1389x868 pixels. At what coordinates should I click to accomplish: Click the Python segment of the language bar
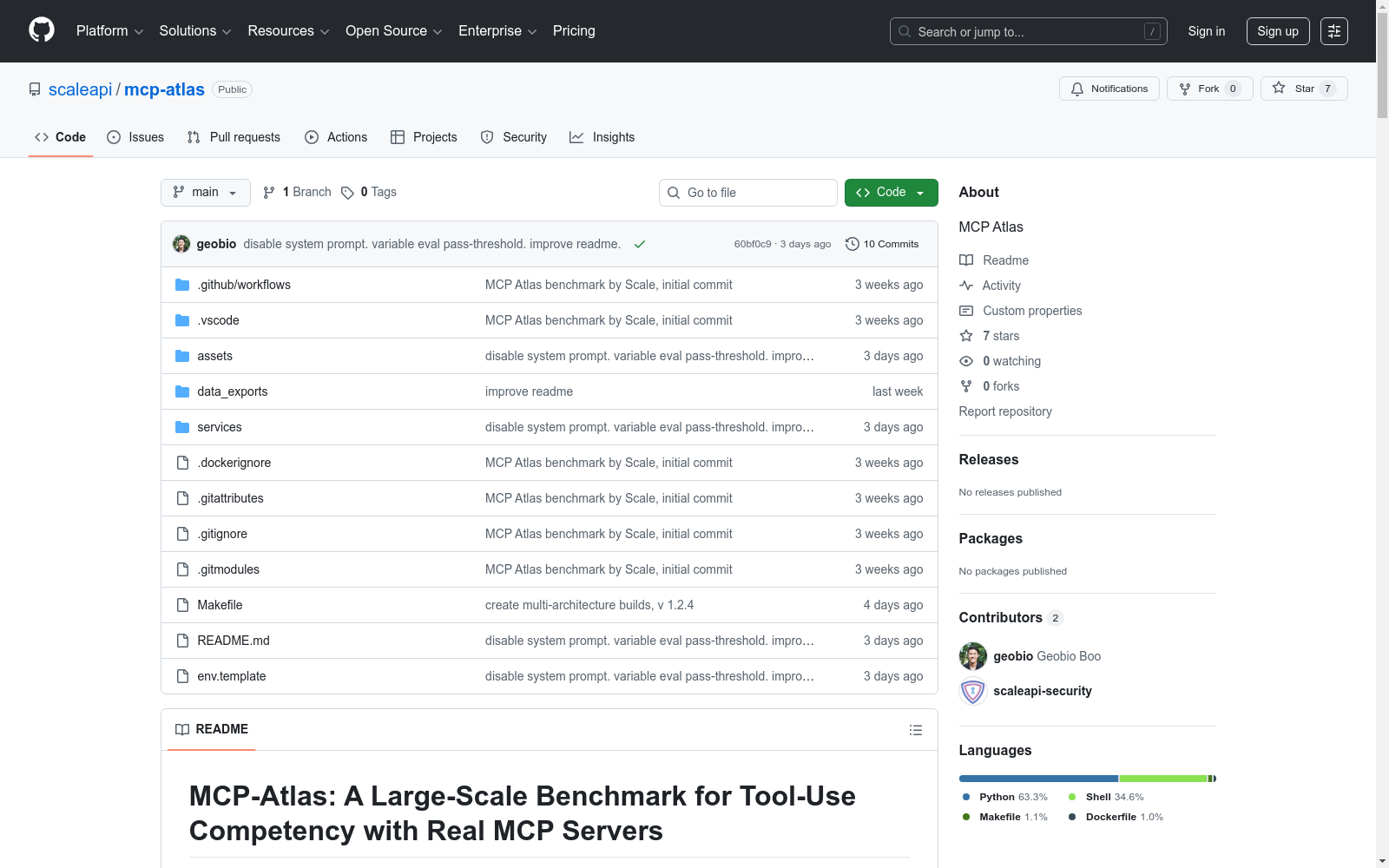click(x=1038, y=779)
